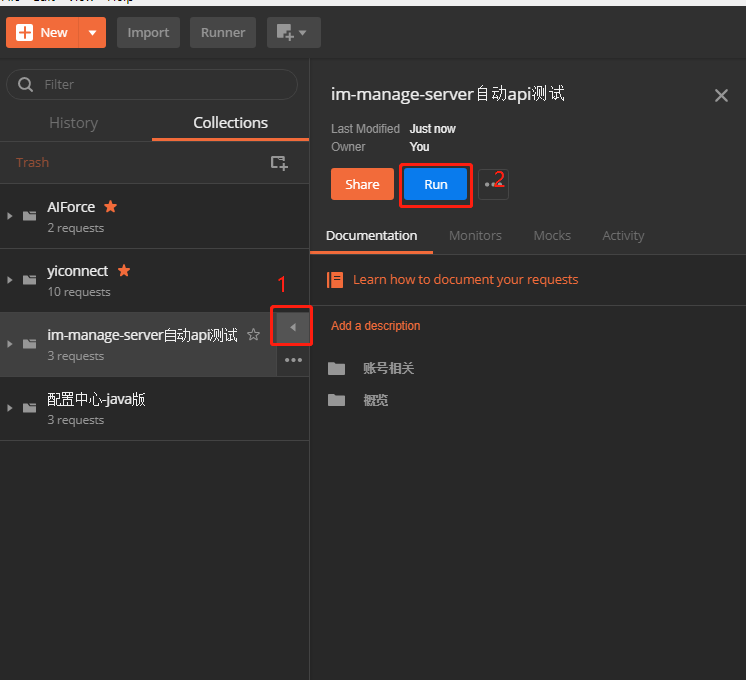Click the Filter search field
Viewport: 746px width, 680px height.
(152, 84)
